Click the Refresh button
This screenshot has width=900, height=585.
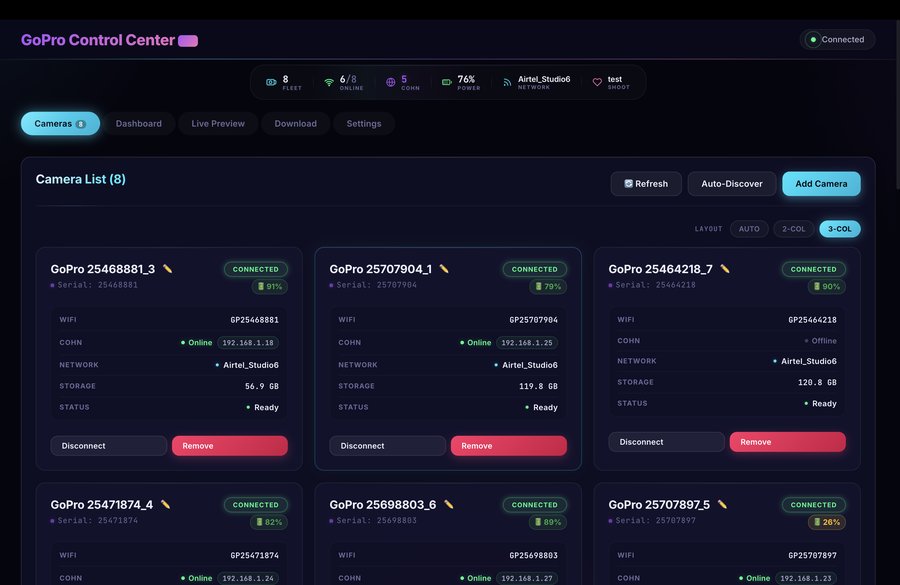point(646,184)
